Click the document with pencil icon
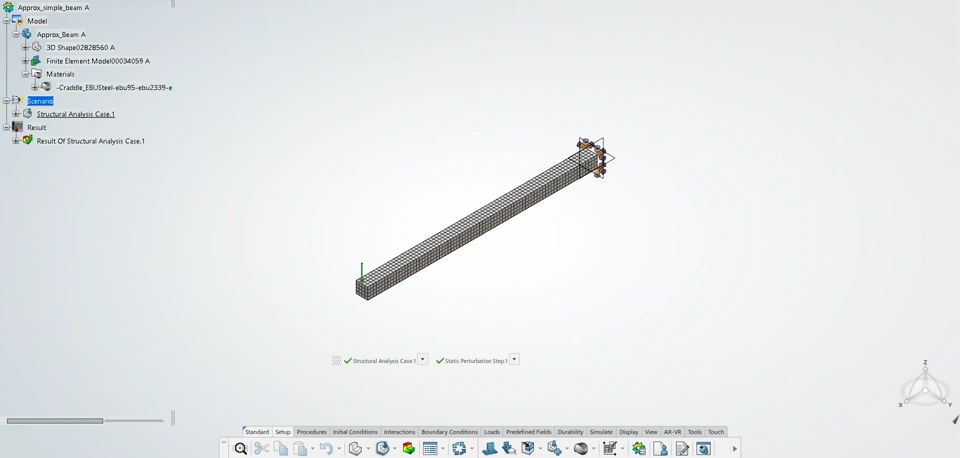Image resolution: width=960 pixels, height=458 pixels. (x=681, y=449)
